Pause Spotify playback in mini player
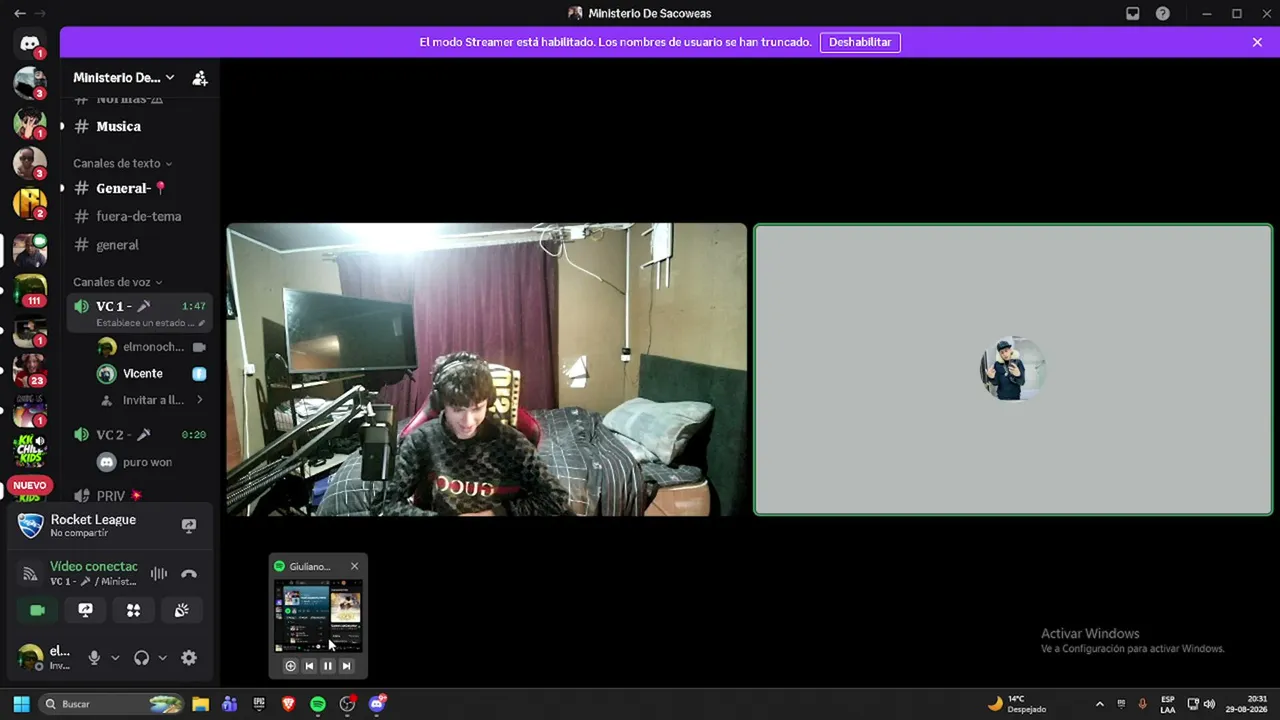 [x=327, y=666]
